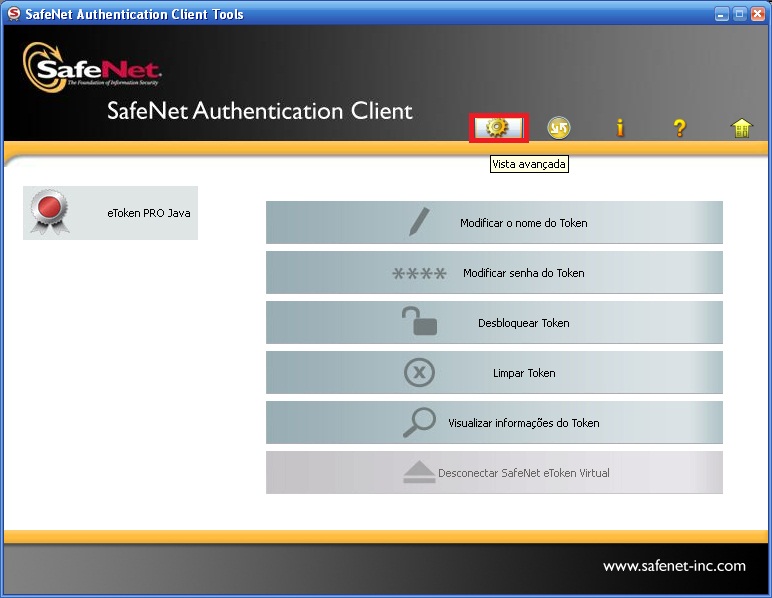The image size is (772, 598).
Task: Click the Home house icon
Action: click(741, 128)
